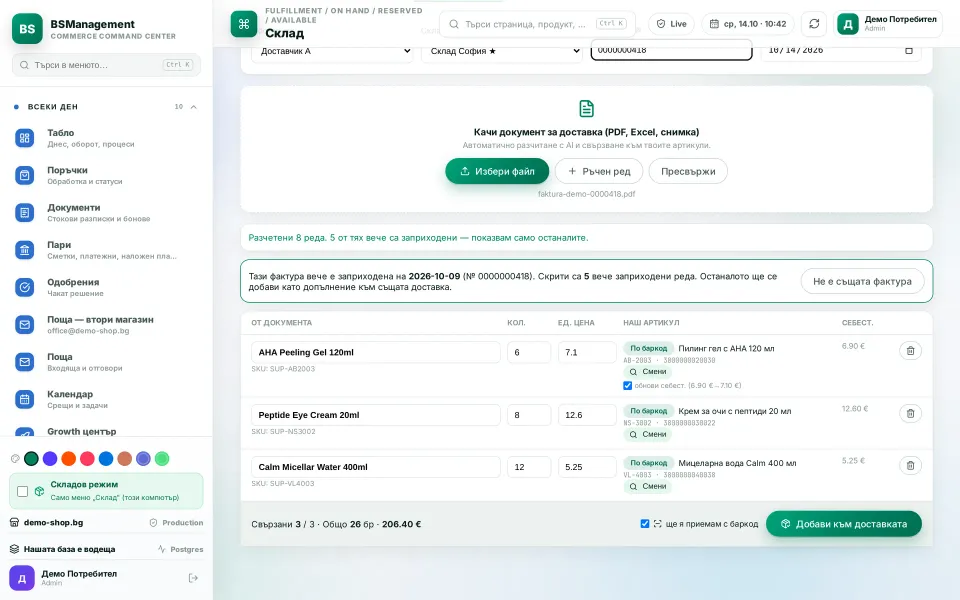Screen dimensions: 960x600
Task: Click the Peptide Eye Cream 20ml field
Action: (x=375, y=414)
